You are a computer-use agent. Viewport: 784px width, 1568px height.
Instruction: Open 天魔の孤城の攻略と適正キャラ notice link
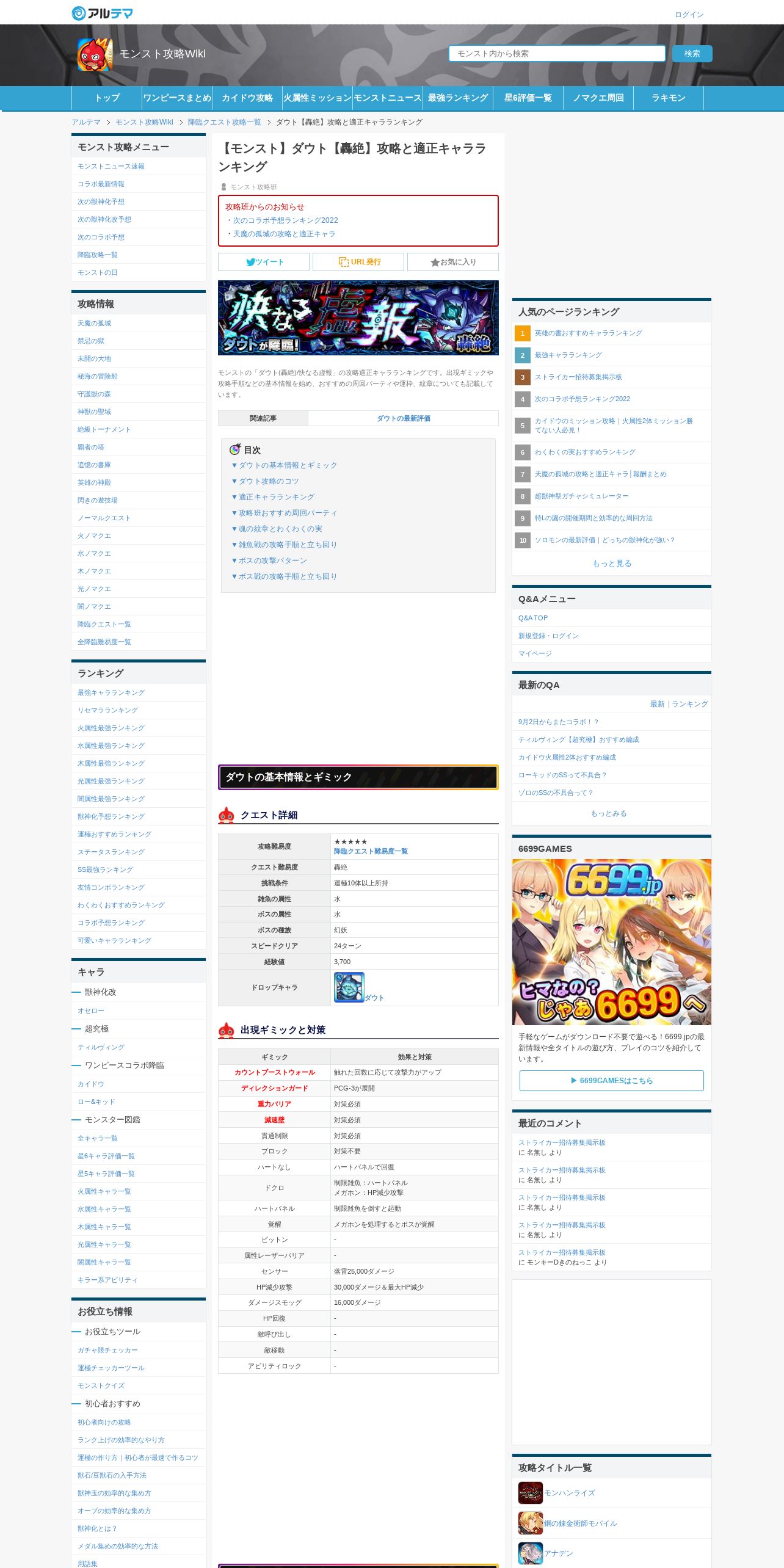click(x=284, y=234)
